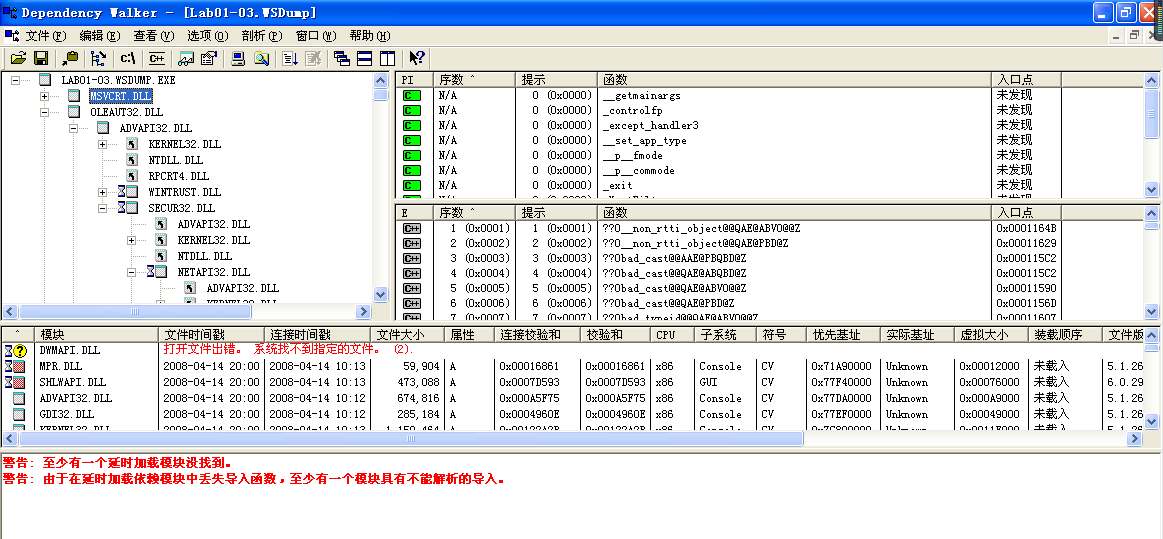Click the 虚拟大小 column header

(990, 335)
